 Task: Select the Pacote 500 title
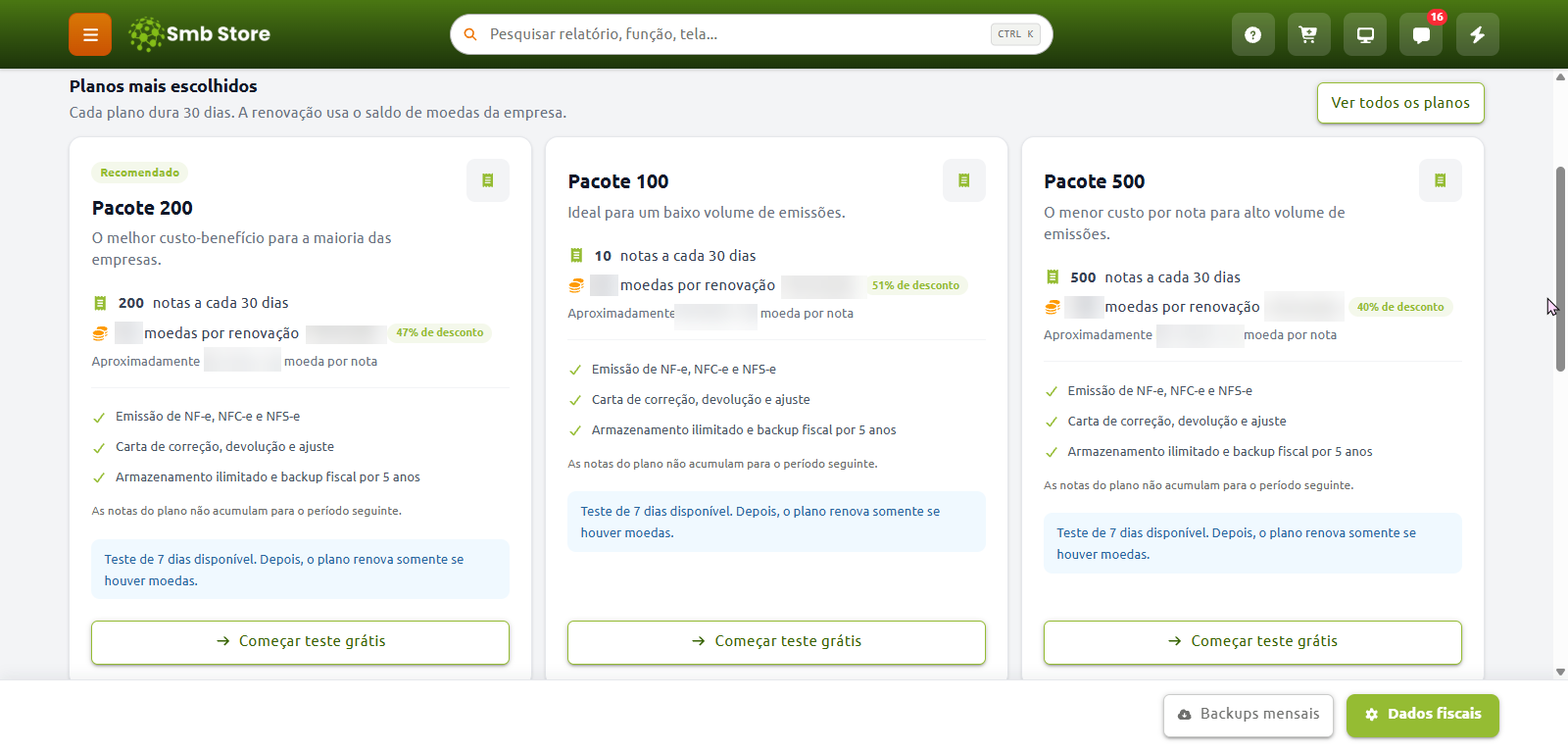click(x=1095, y=181)
